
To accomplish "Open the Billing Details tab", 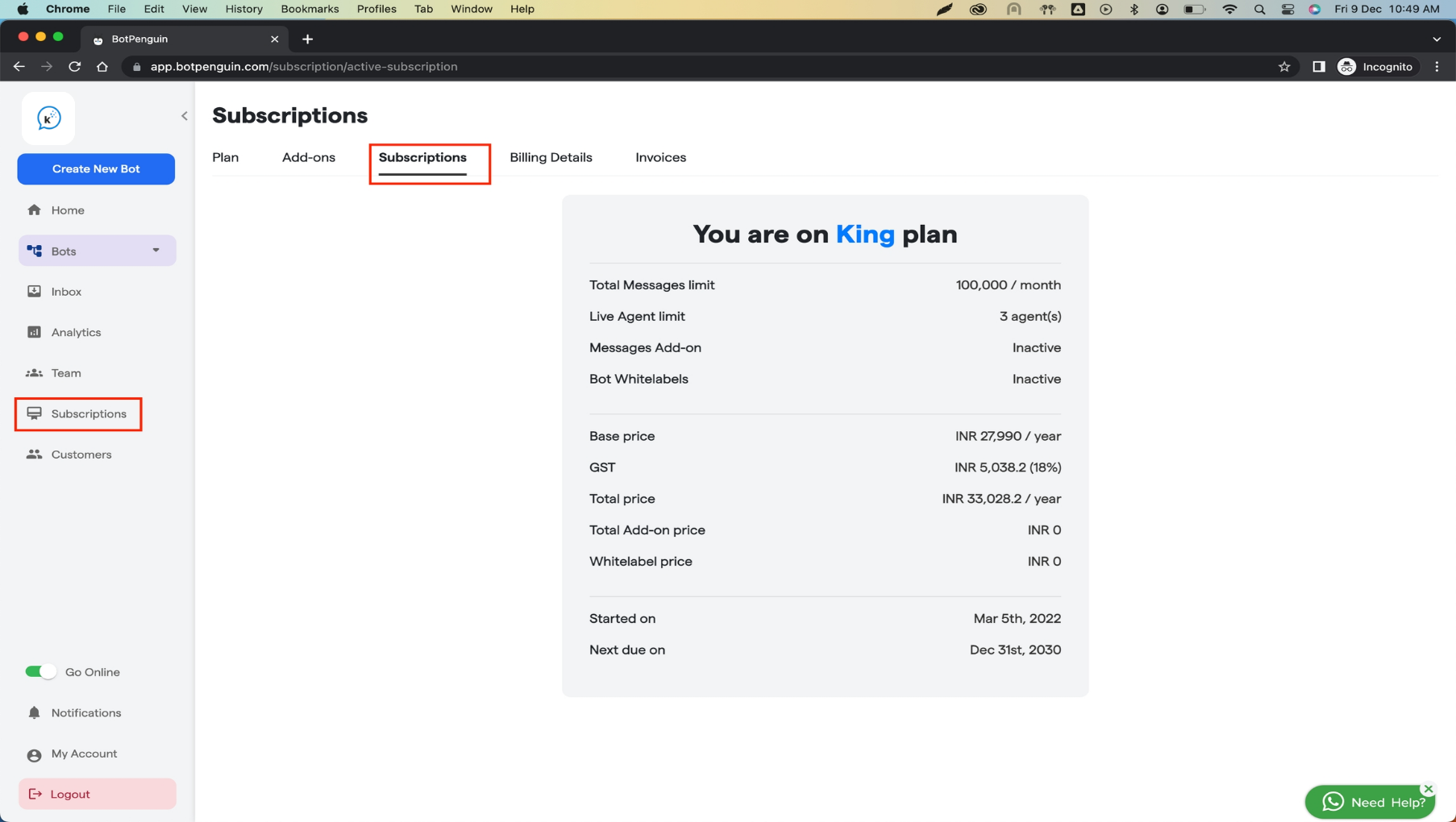I will pyautogui.click(x=551, y=157).
